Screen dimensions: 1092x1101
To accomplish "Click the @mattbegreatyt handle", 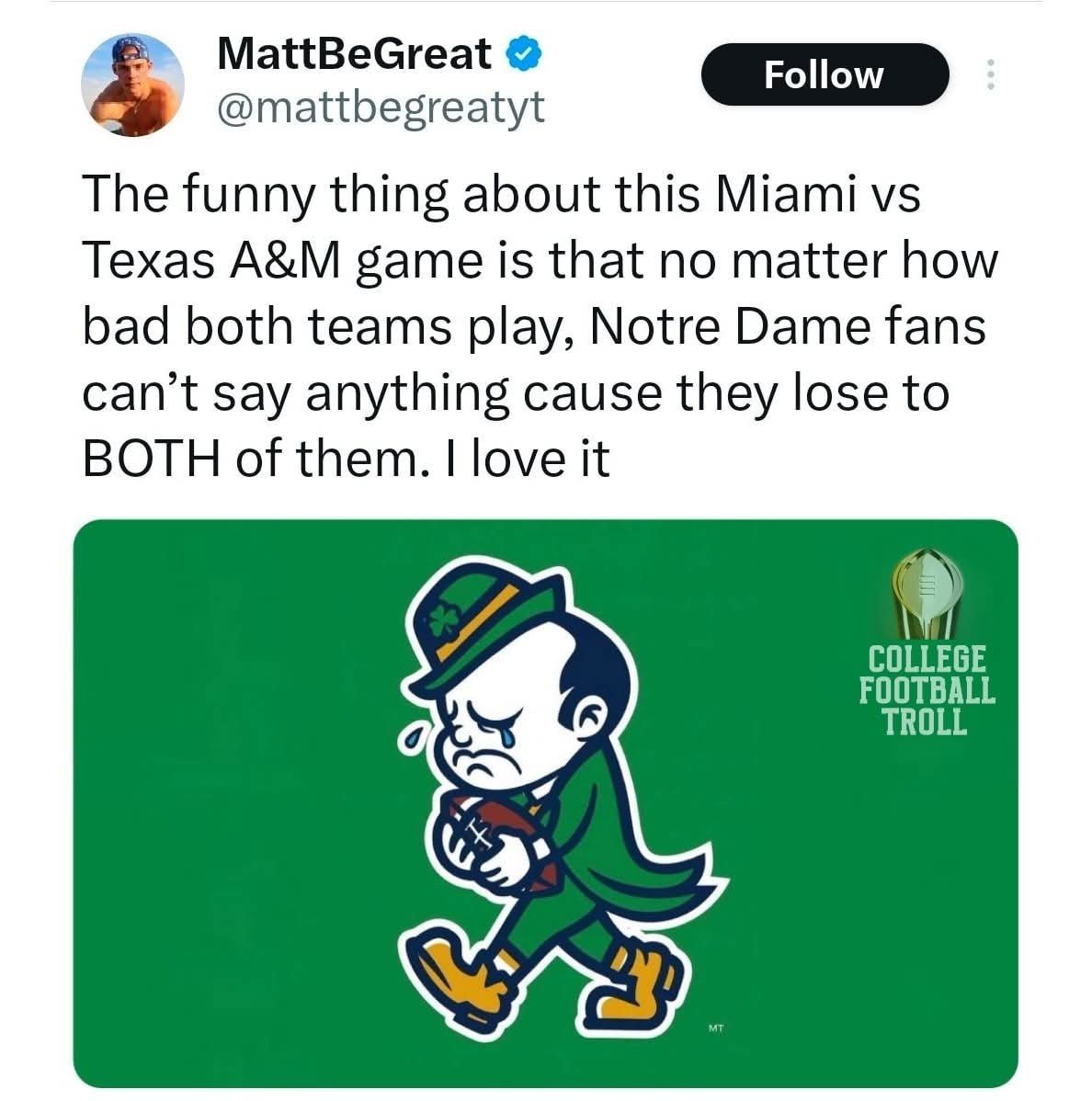I will (381, 108).
